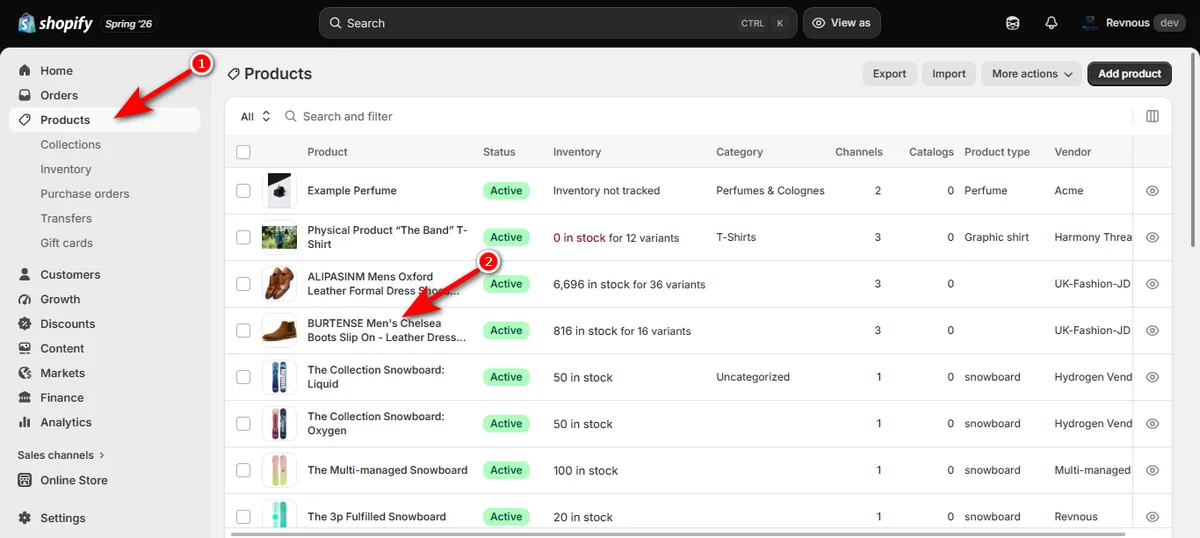Click the Snowboard: Liquid thumbnail
1200x538 pixels.
click(x=279, y=377)
